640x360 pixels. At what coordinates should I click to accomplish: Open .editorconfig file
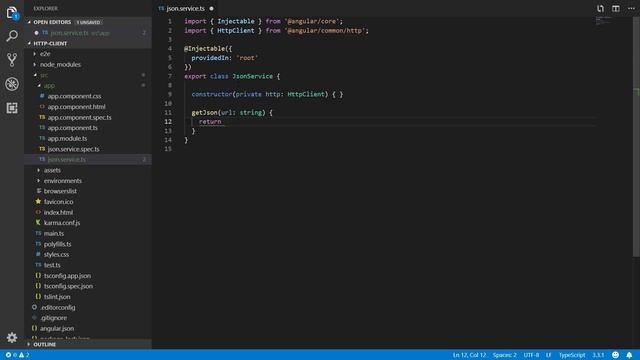(57, 307)
